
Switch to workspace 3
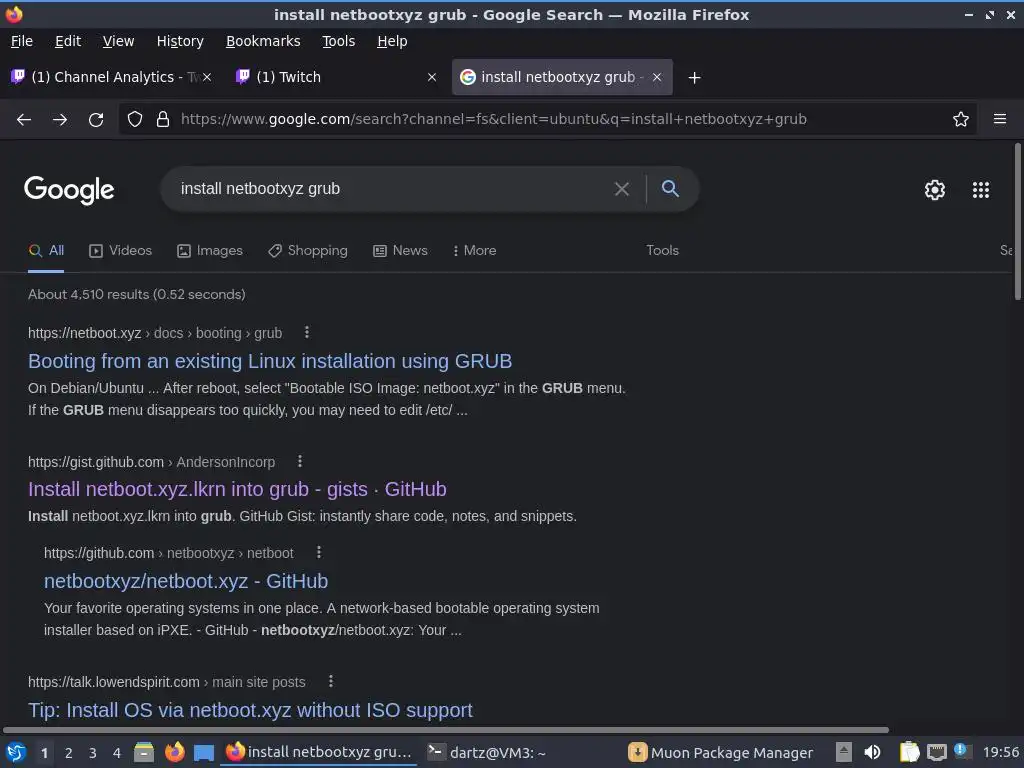click(x=93, y=753)
